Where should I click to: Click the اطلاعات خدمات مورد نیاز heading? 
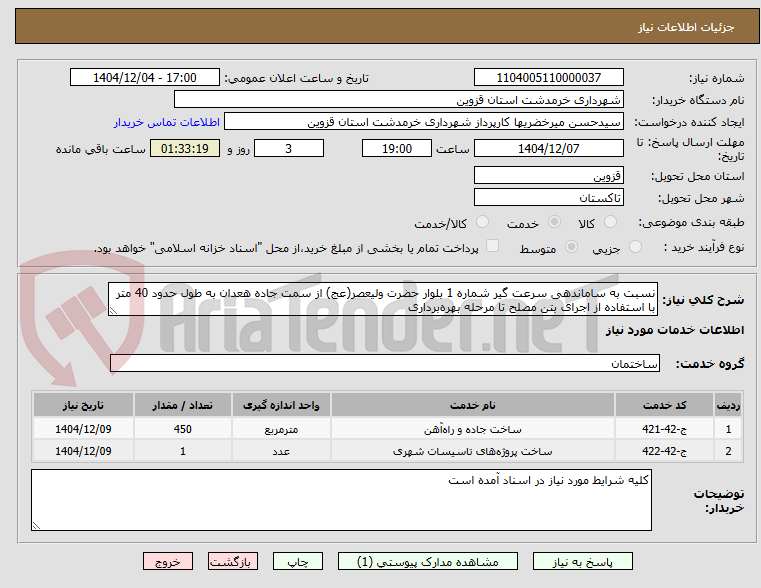coord(675,330)
